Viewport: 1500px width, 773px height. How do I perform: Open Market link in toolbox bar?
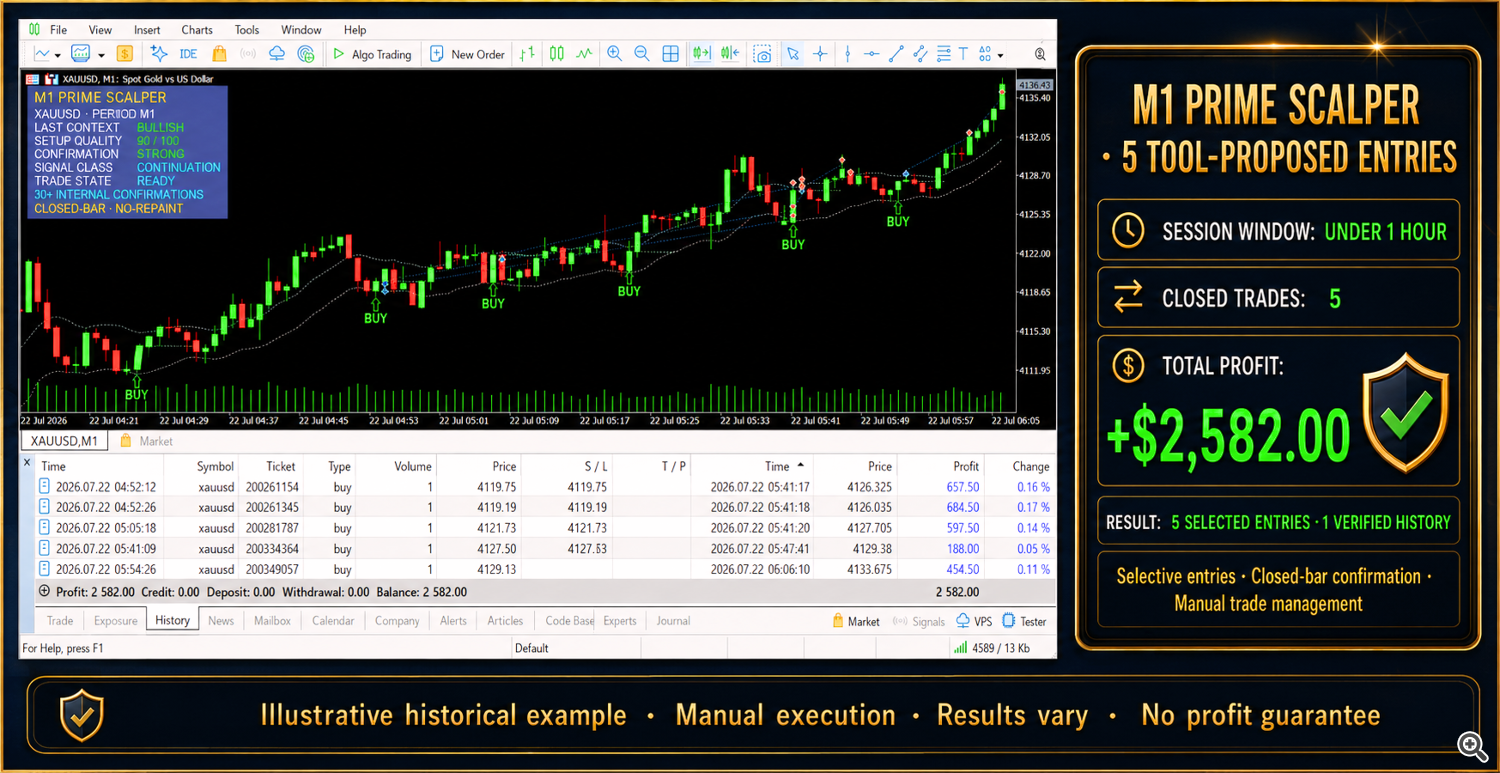(856, 622)
